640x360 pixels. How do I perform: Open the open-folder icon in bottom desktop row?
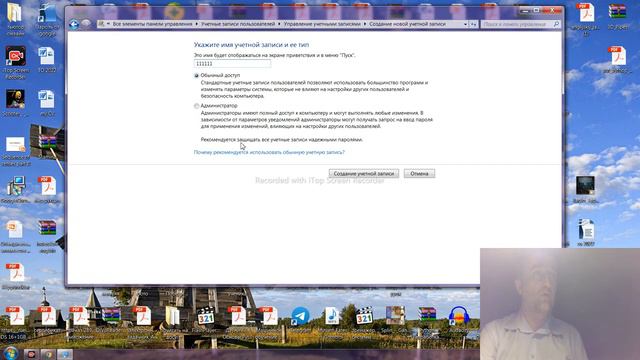tap(174, 316)
